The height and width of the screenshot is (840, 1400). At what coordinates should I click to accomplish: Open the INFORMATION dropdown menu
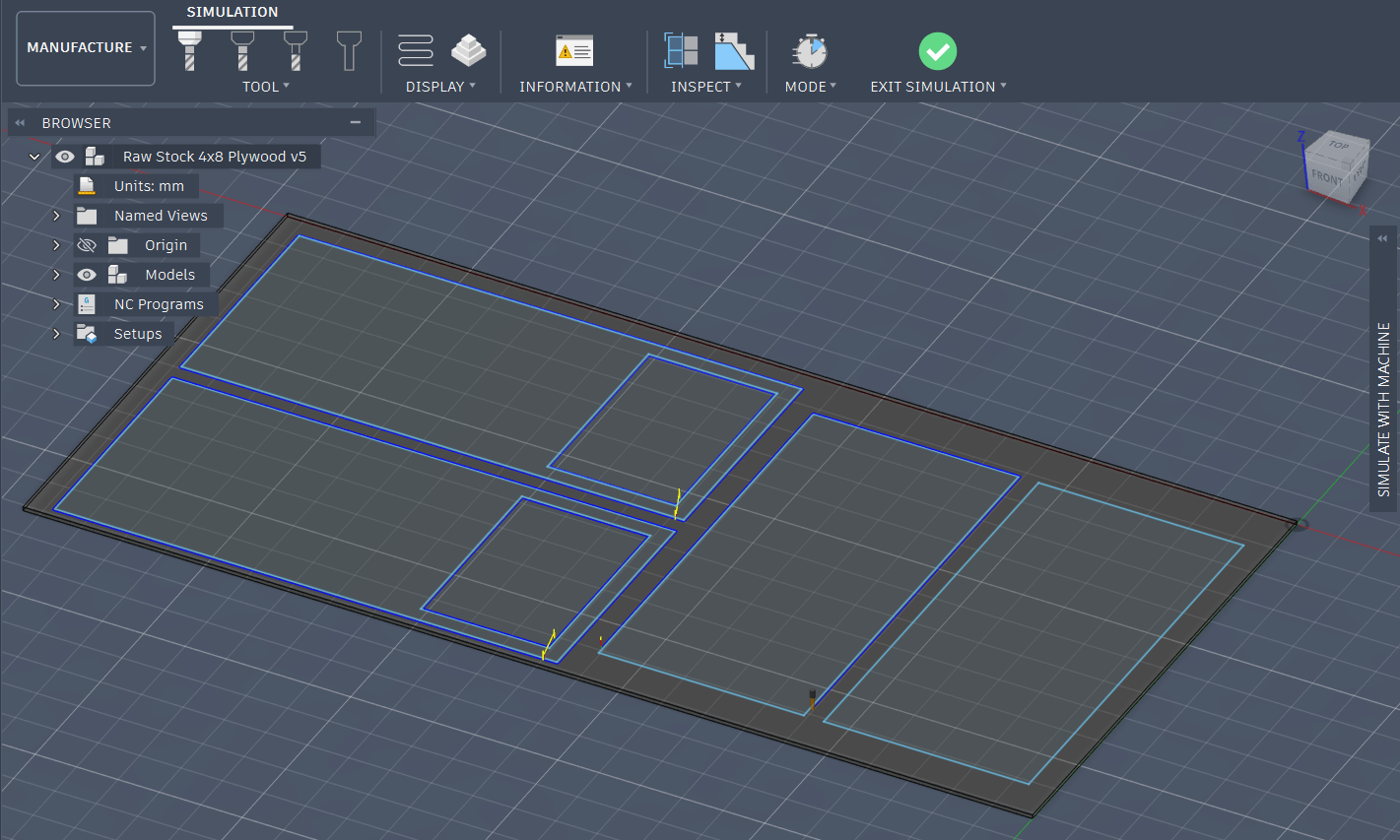(x=575, y=87)
